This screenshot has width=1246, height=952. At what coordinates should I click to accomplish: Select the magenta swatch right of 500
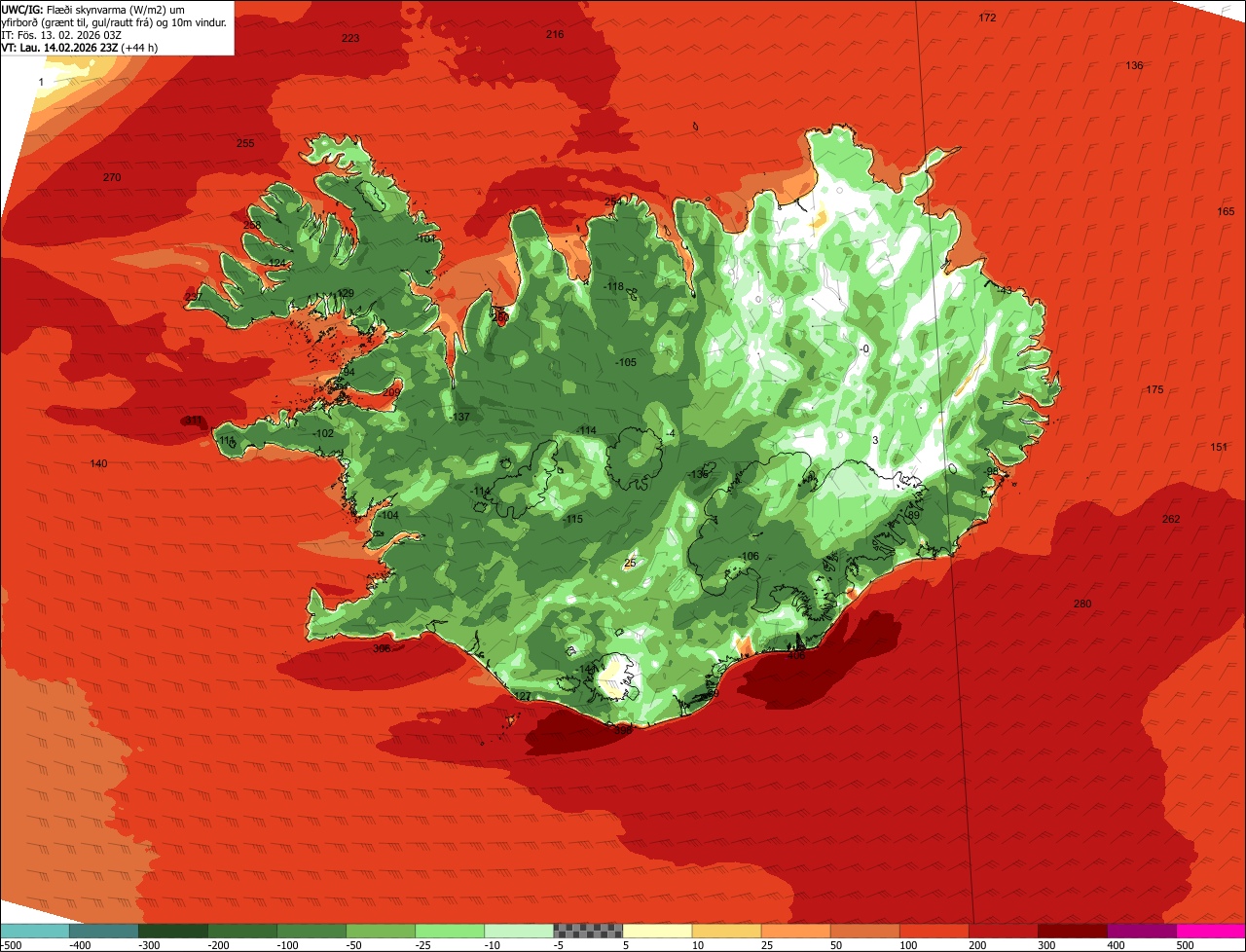(x=1210, y=931)
